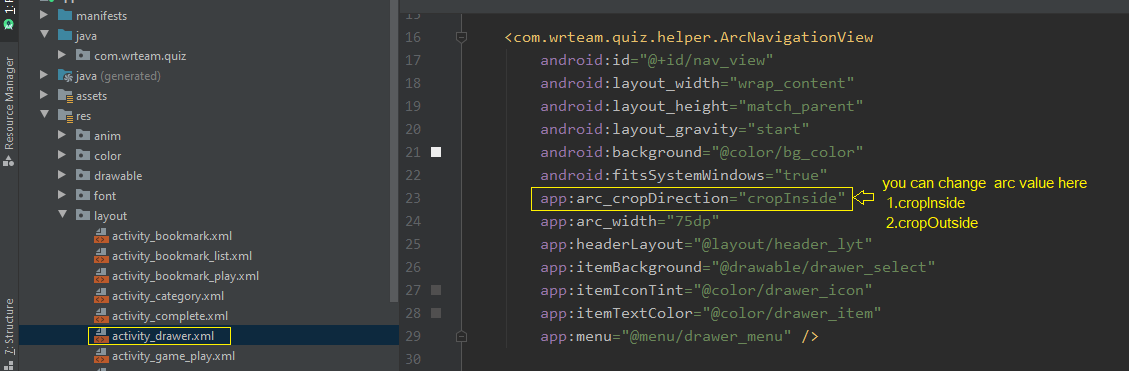This screenshot has height=371, width=1129.
Task: Click the fold end marker at line 29
Action: click(x=462, y=336)
